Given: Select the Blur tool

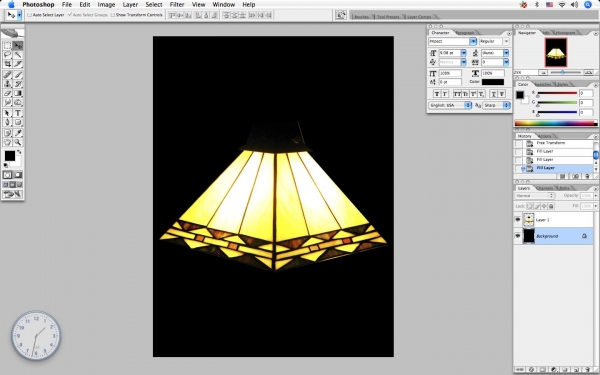Looking at the screenshot, I should [7, 103].
